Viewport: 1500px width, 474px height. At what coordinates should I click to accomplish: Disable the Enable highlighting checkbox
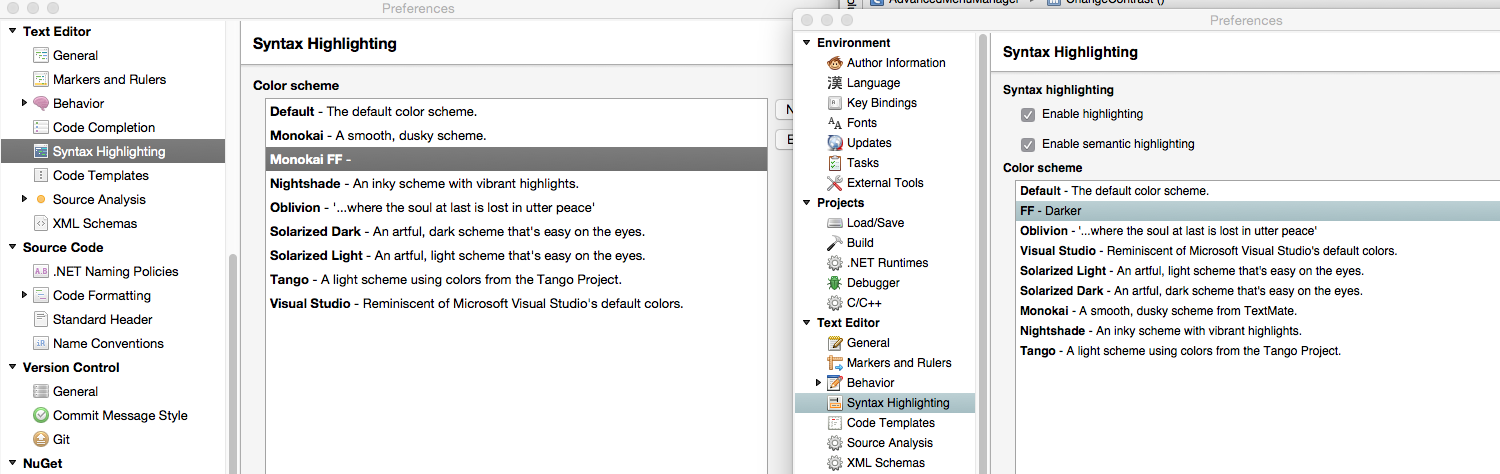[1028, 114]
